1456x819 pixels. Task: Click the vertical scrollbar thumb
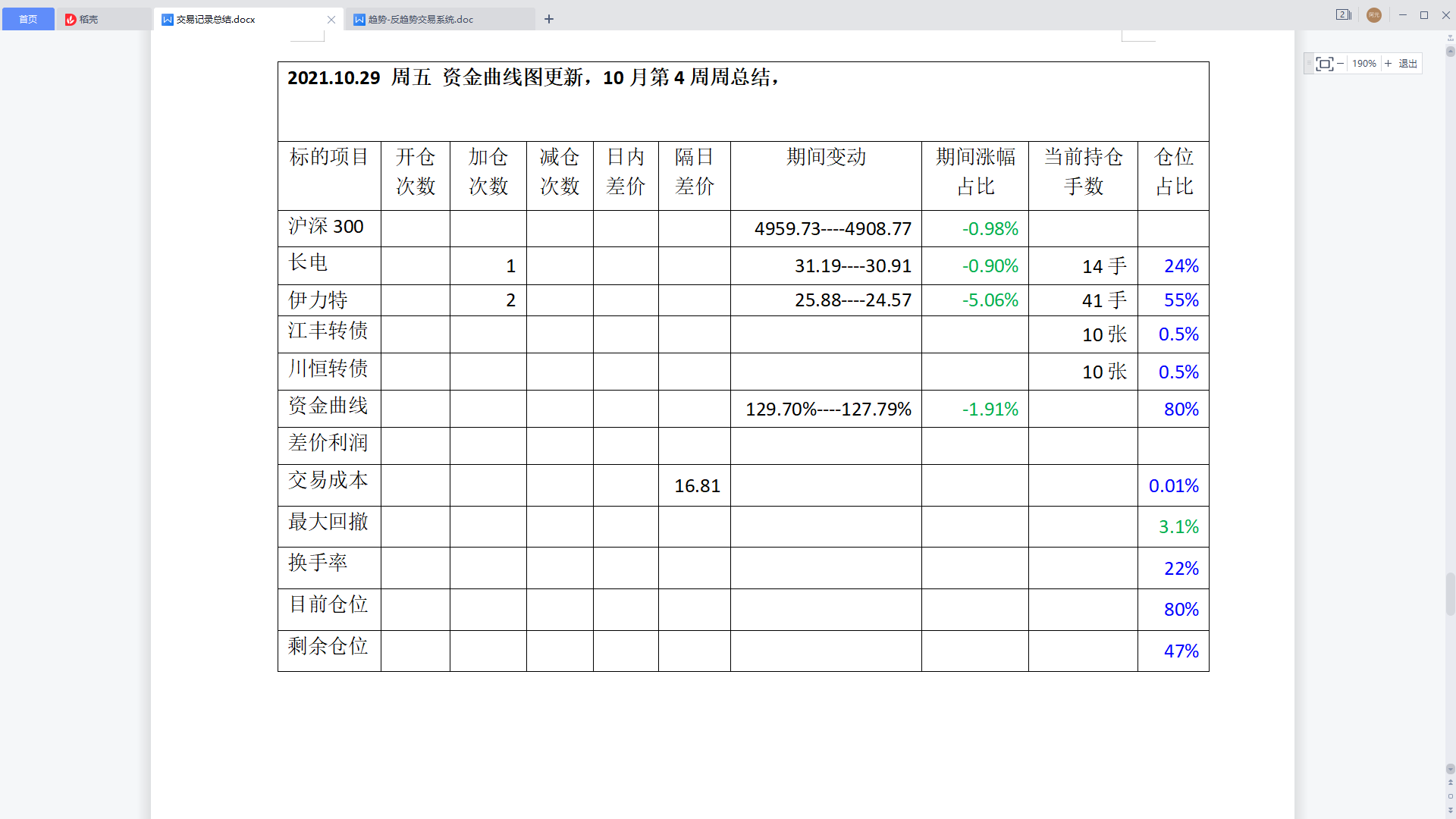click(x=1451, y=595)
